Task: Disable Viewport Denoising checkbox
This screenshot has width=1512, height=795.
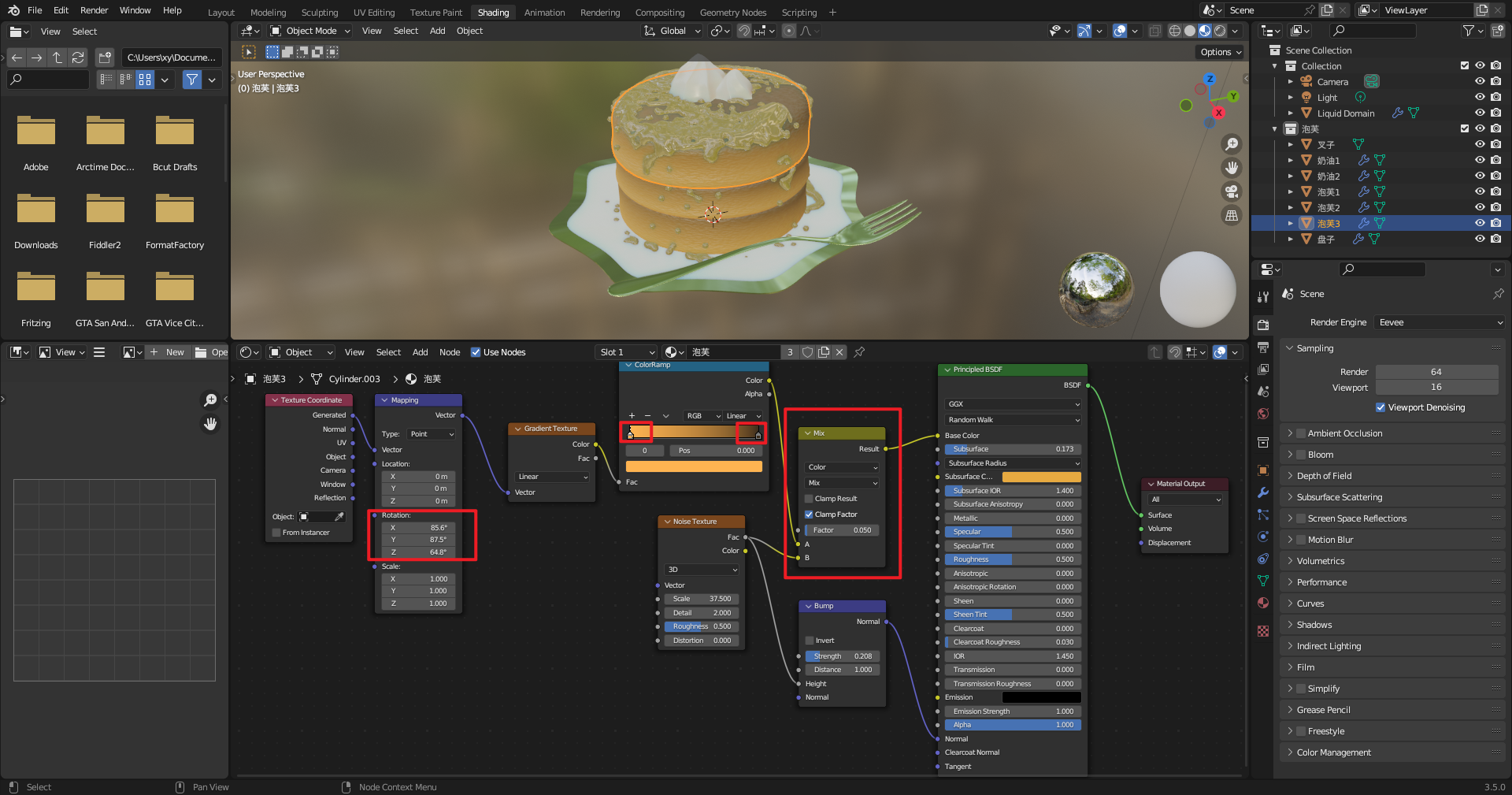Action: click(x=1380, y=407)
